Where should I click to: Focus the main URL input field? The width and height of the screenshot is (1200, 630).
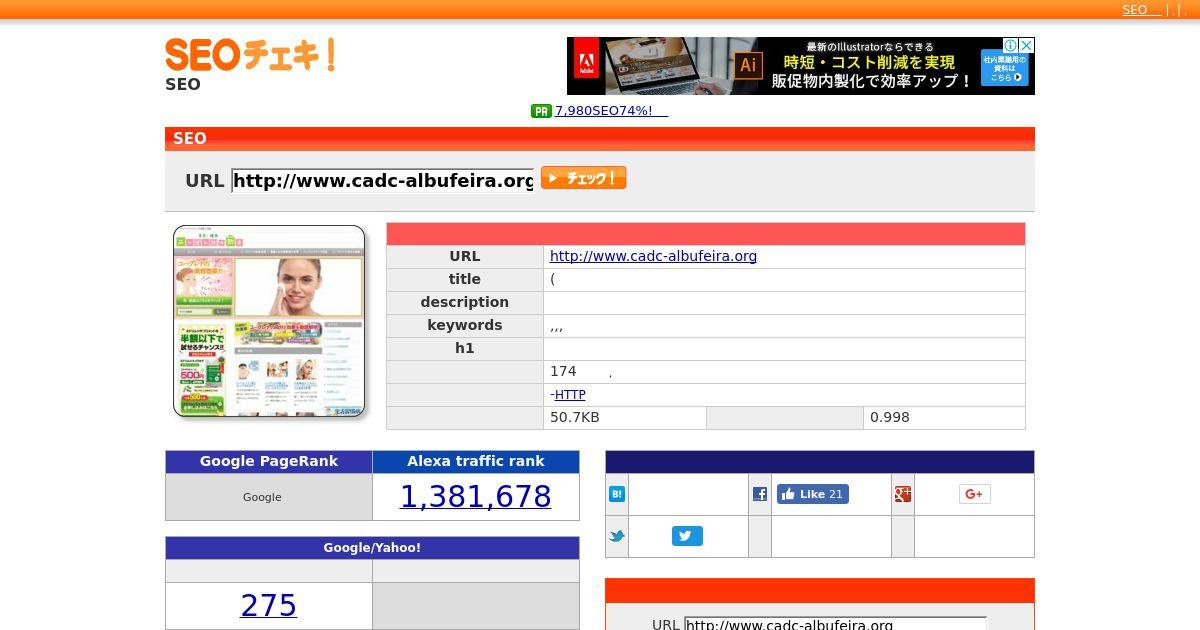click(383, 180)
